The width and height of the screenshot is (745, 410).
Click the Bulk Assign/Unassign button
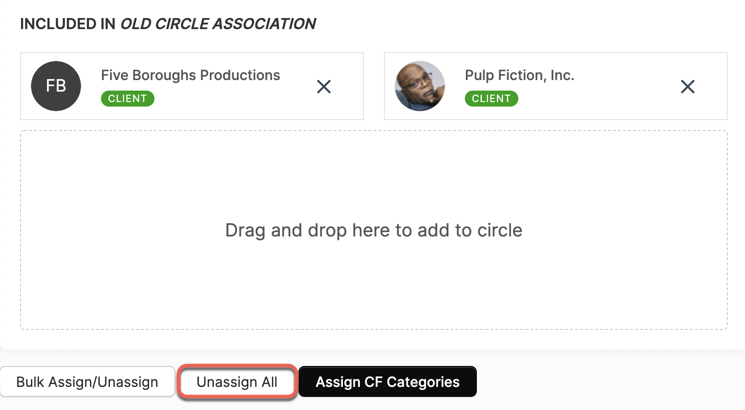(x=87, y=381)
